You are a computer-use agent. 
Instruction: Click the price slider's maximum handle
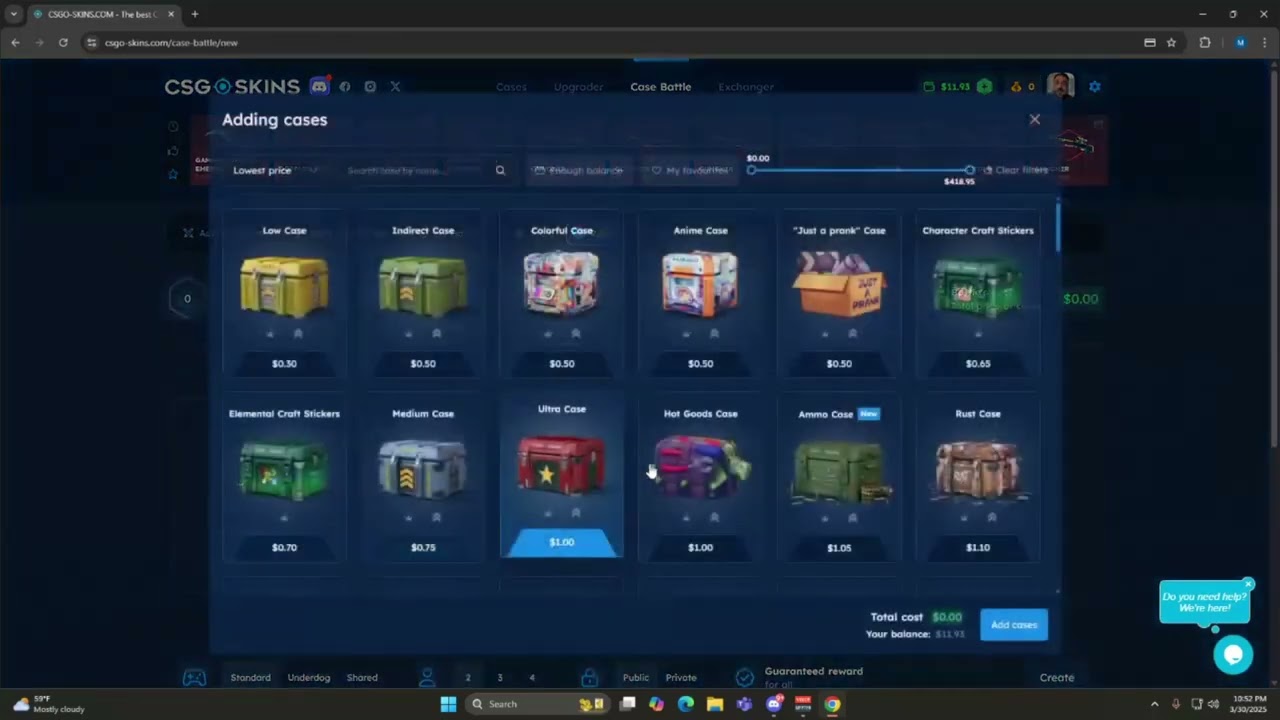point(970,170)
